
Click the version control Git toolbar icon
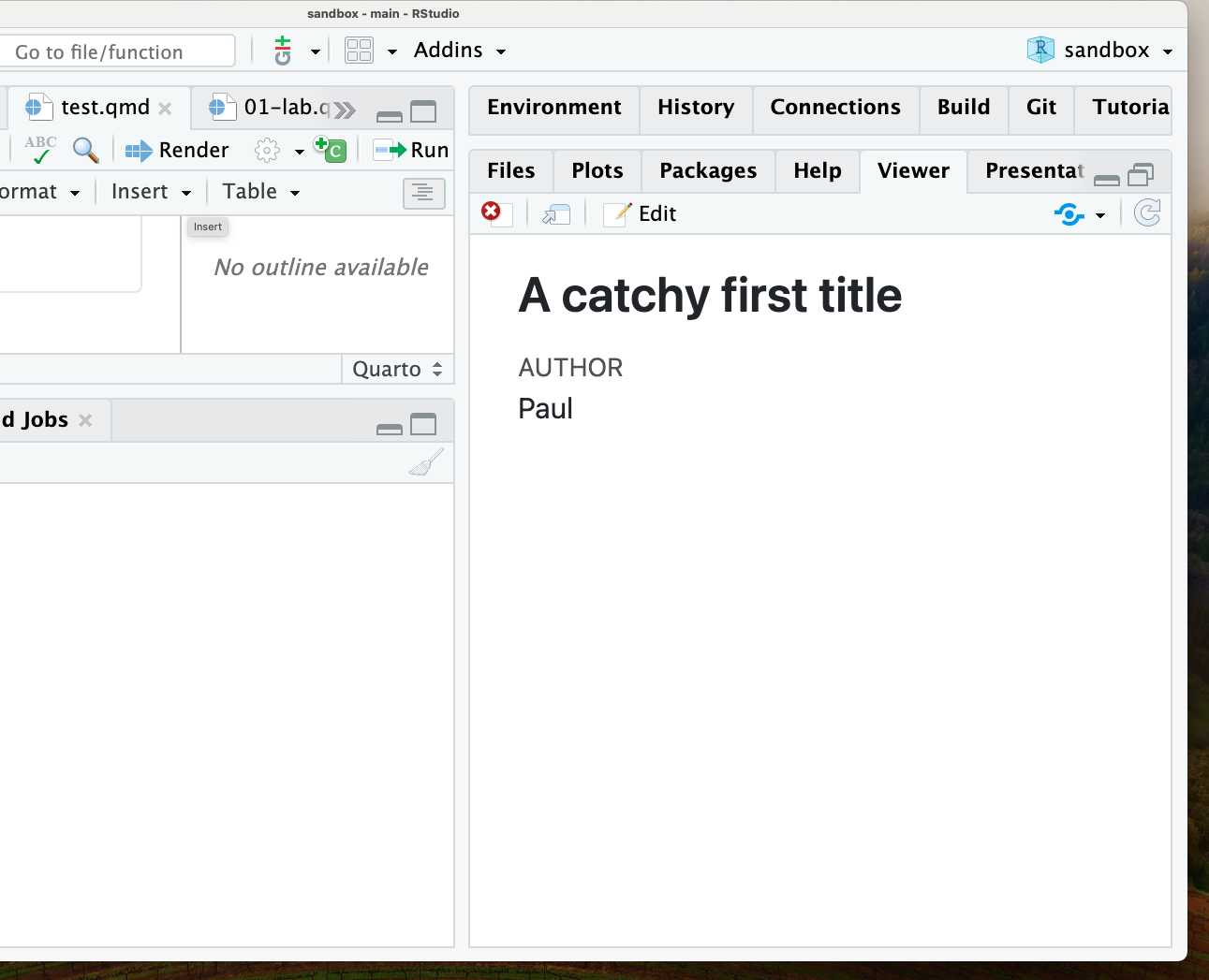click(x=283, y=51)
